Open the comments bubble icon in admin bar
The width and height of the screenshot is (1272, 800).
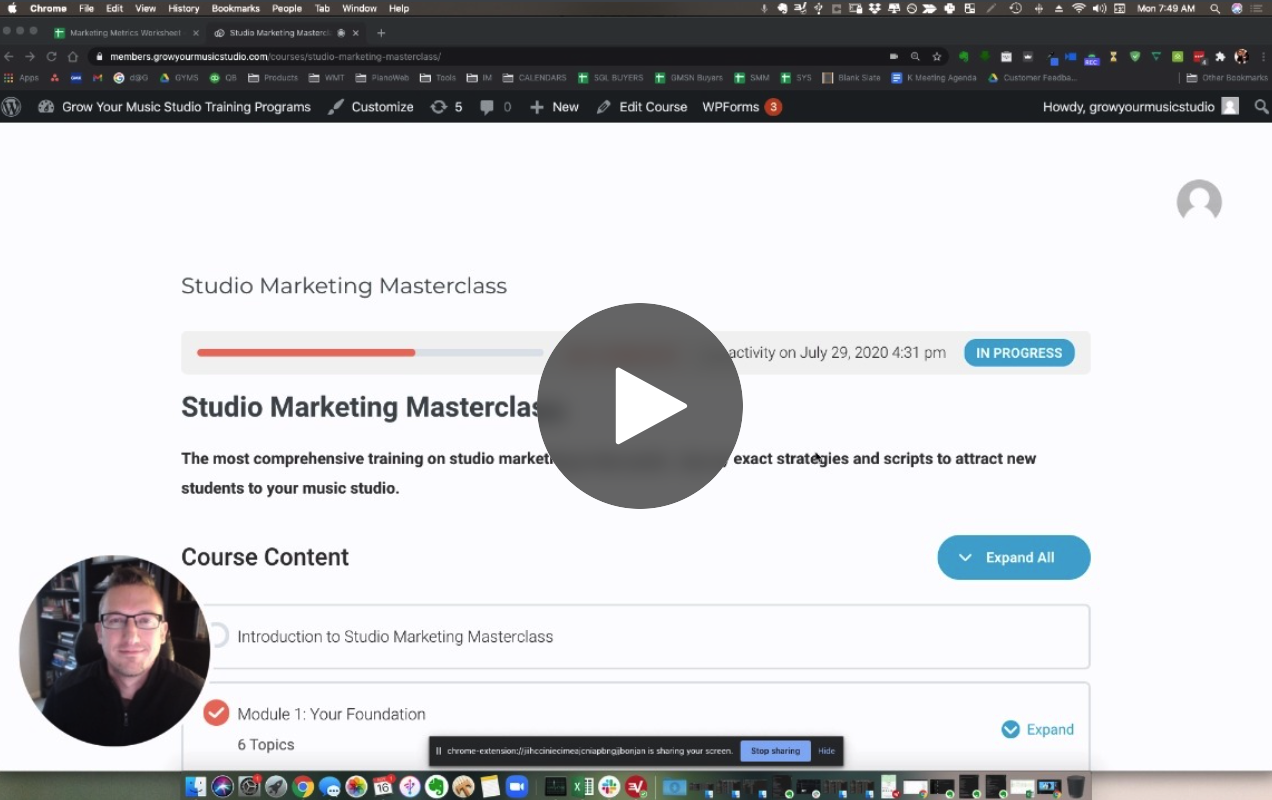(495, 107)
